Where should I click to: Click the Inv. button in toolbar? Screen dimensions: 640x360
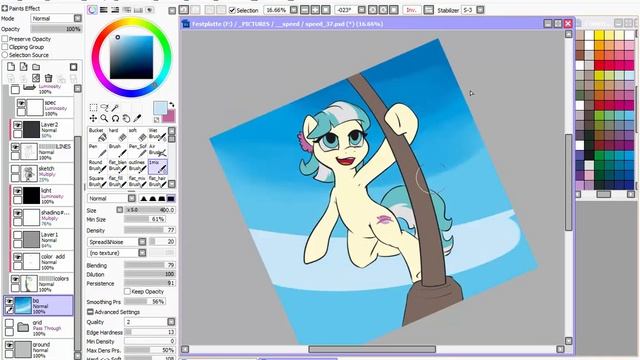point(411,10)
